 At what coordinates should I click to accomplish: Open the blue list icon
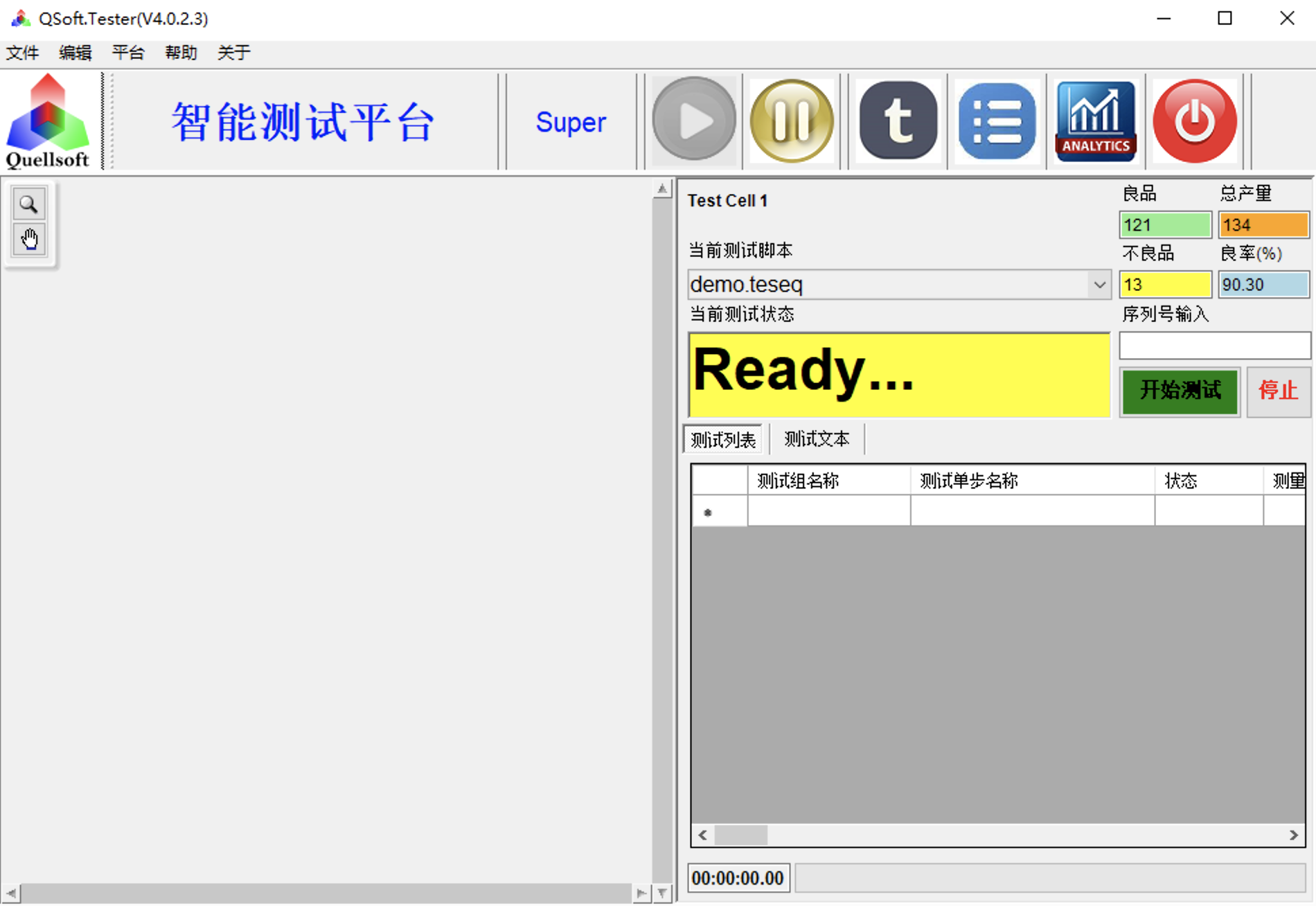point(997,121)
